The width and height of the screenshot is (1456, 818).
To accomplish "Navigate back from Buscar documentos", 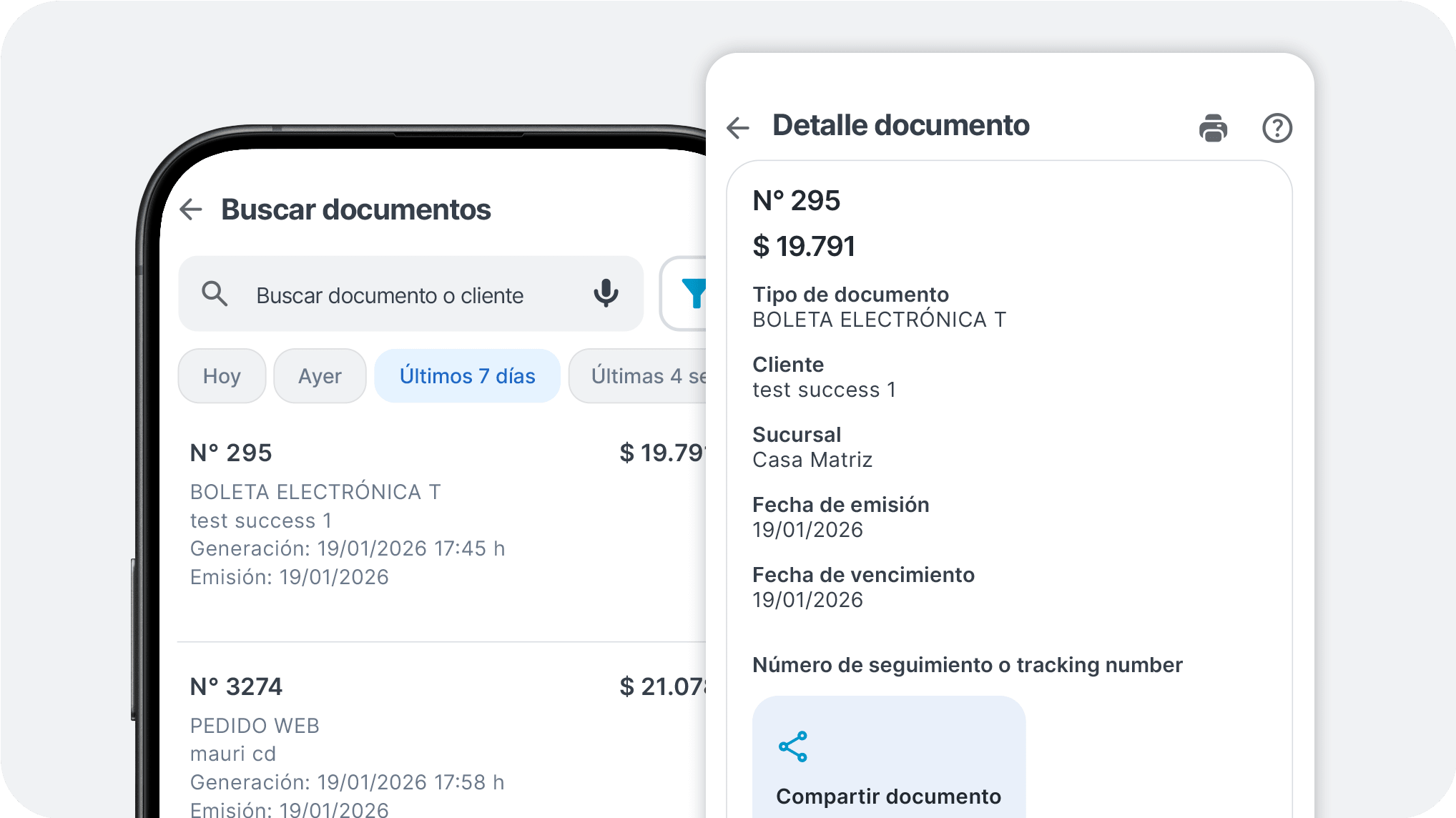I will (x=190, y=209).
